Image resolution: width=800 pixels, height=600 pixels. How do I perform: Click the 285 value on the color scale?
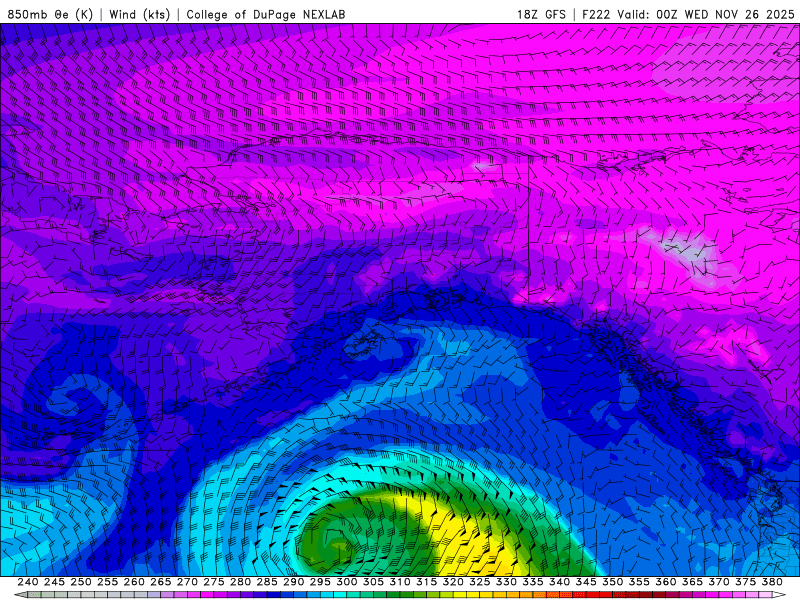[x=267, y=582]
